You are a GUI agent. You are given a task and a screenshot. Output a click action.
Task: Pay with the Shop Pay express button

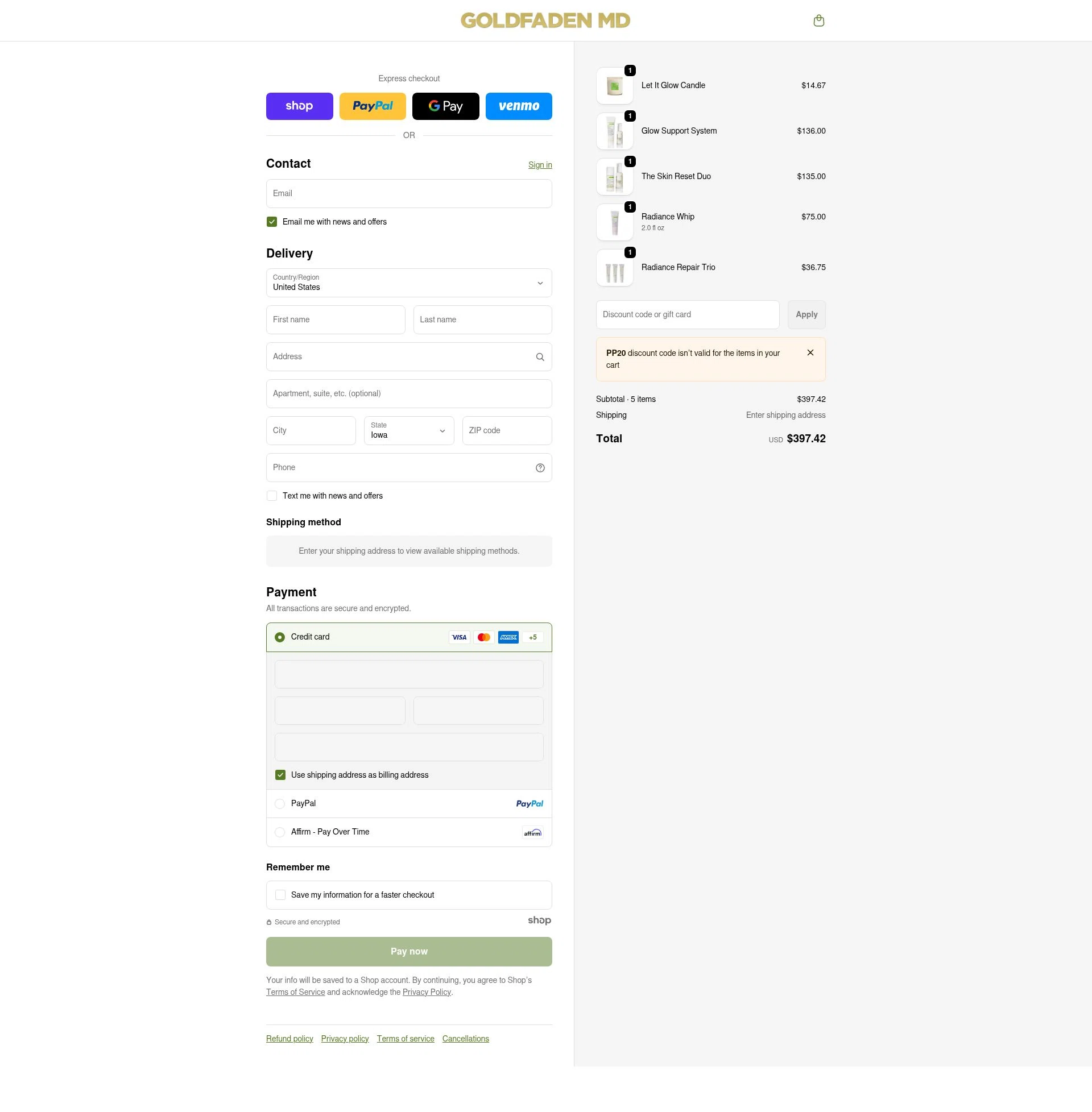coord(299,106)
